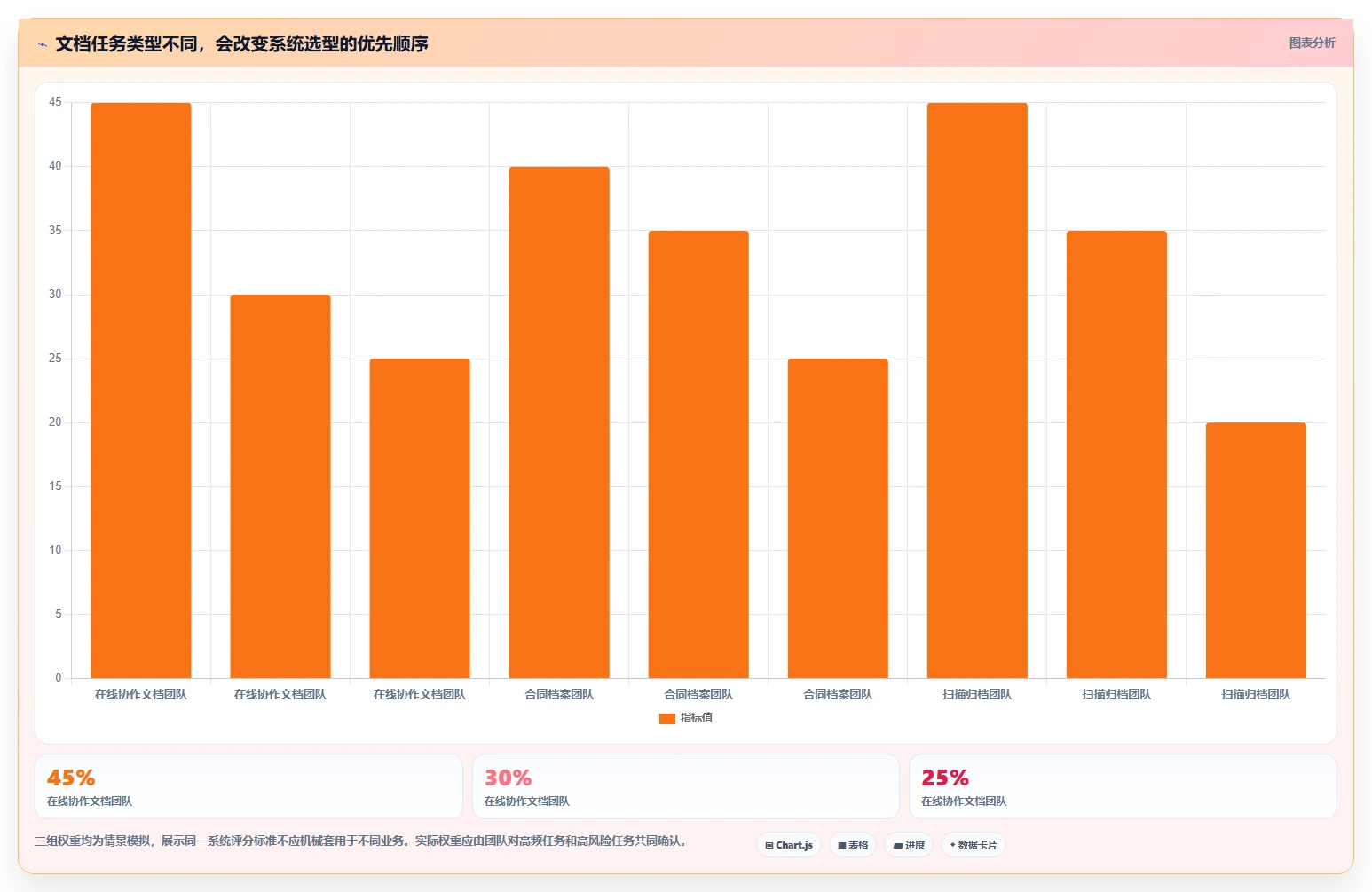The height and width of the screenshot is (892, 1372).
Task: Click the 扫描归档团队 bar reaching 45
Action: point(977,391)
